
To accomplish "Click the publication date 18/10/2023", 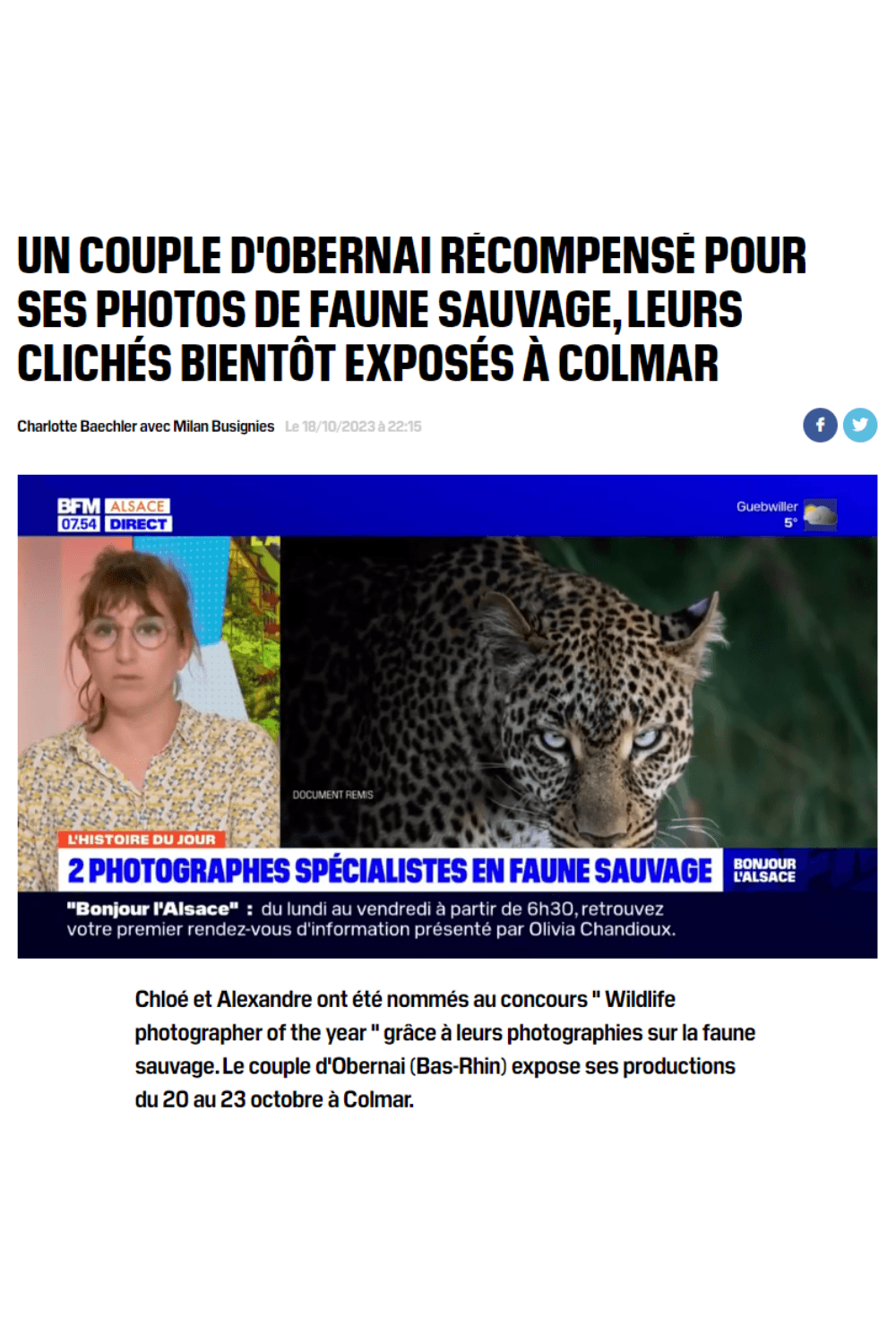I will point(353,426).
